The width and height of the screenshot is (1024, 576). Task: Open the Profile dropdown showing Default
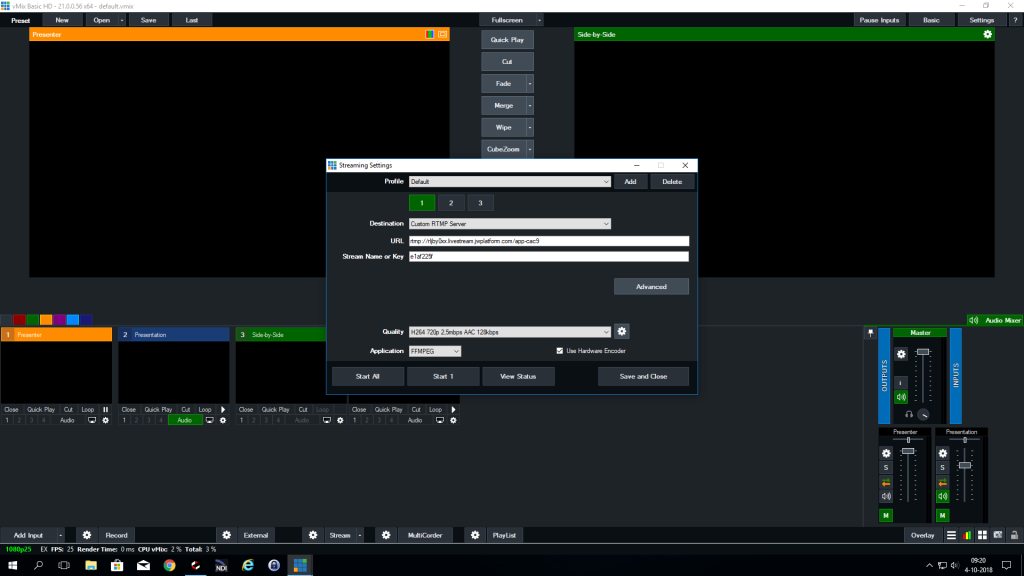pos(510,181)
